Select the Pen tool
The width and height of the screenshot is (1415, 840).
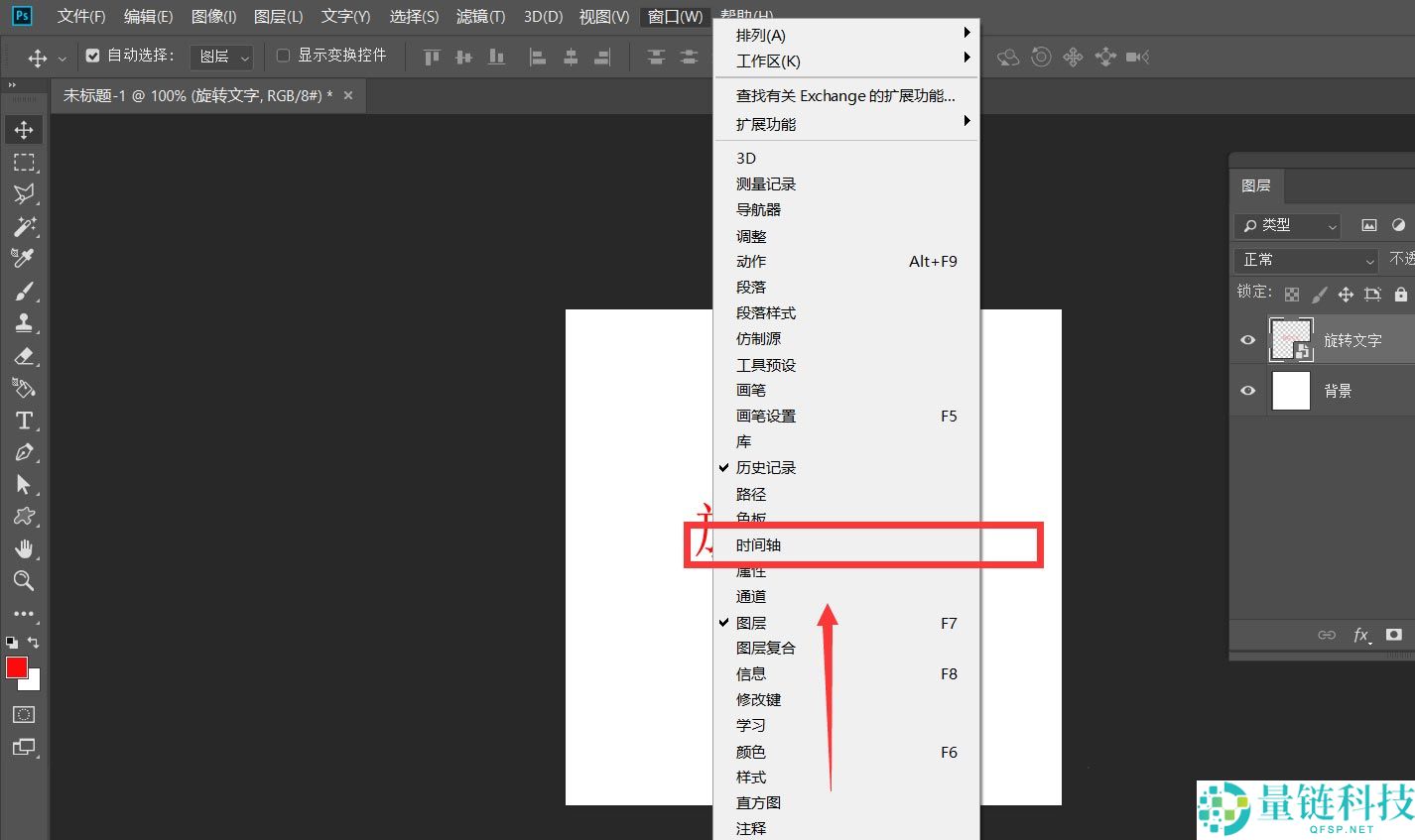(24, 452)
